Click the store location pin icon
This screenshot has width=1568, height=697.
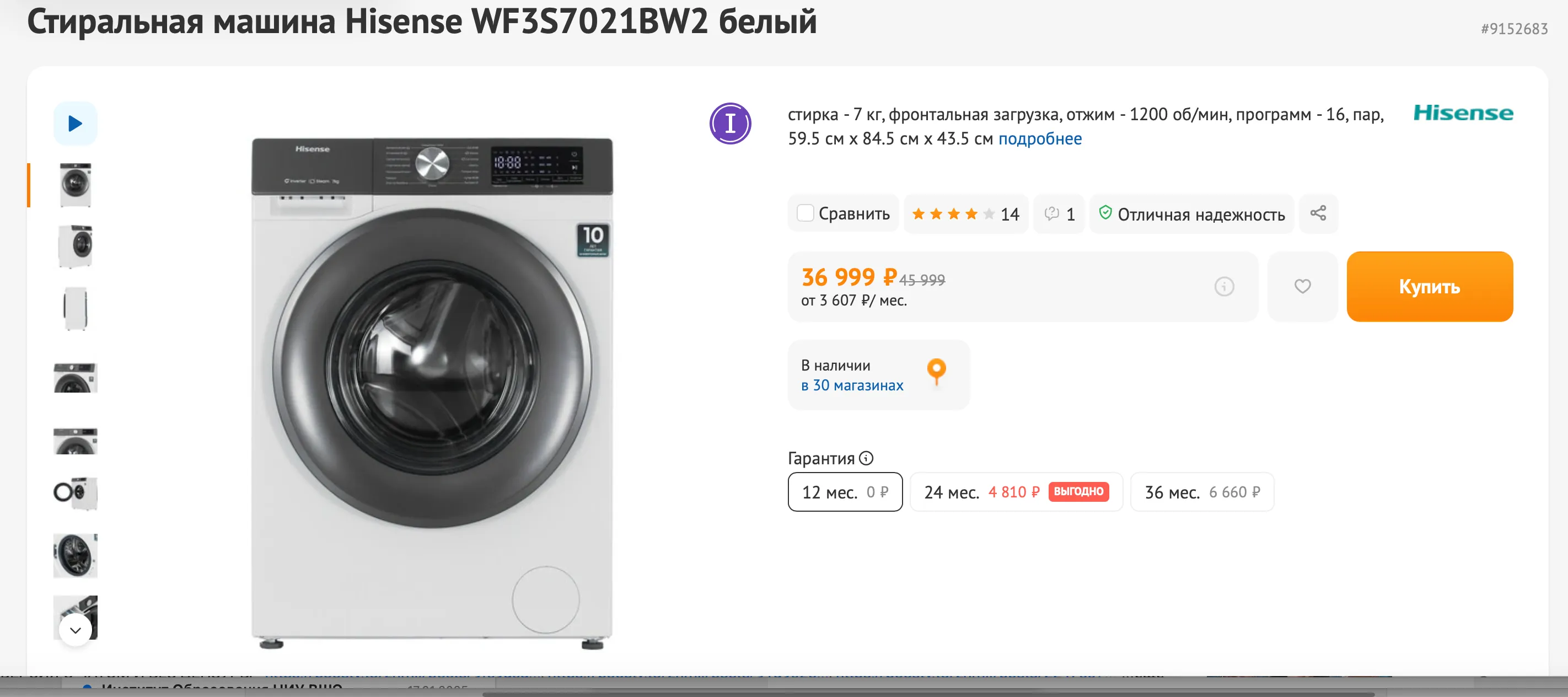tap(936, 371)
